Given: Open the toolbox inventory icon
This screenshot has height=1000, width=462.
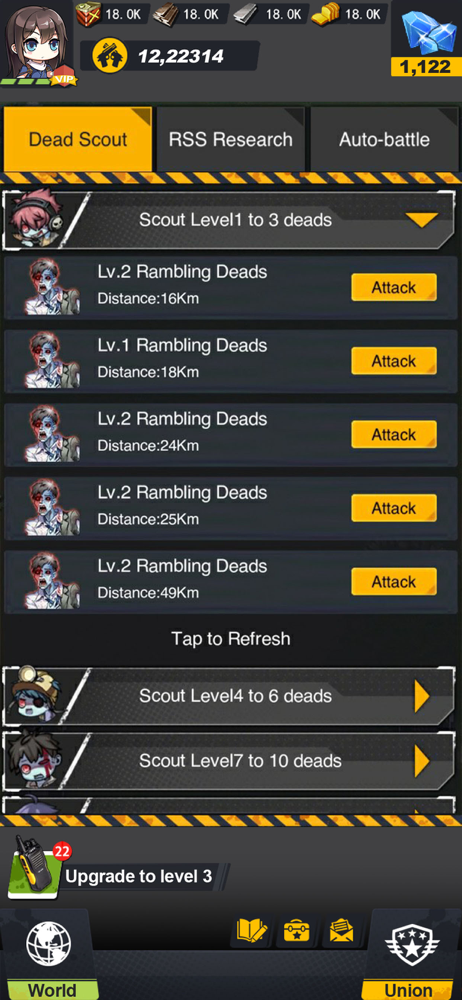Looking at the screenshot, I should 297,932.
